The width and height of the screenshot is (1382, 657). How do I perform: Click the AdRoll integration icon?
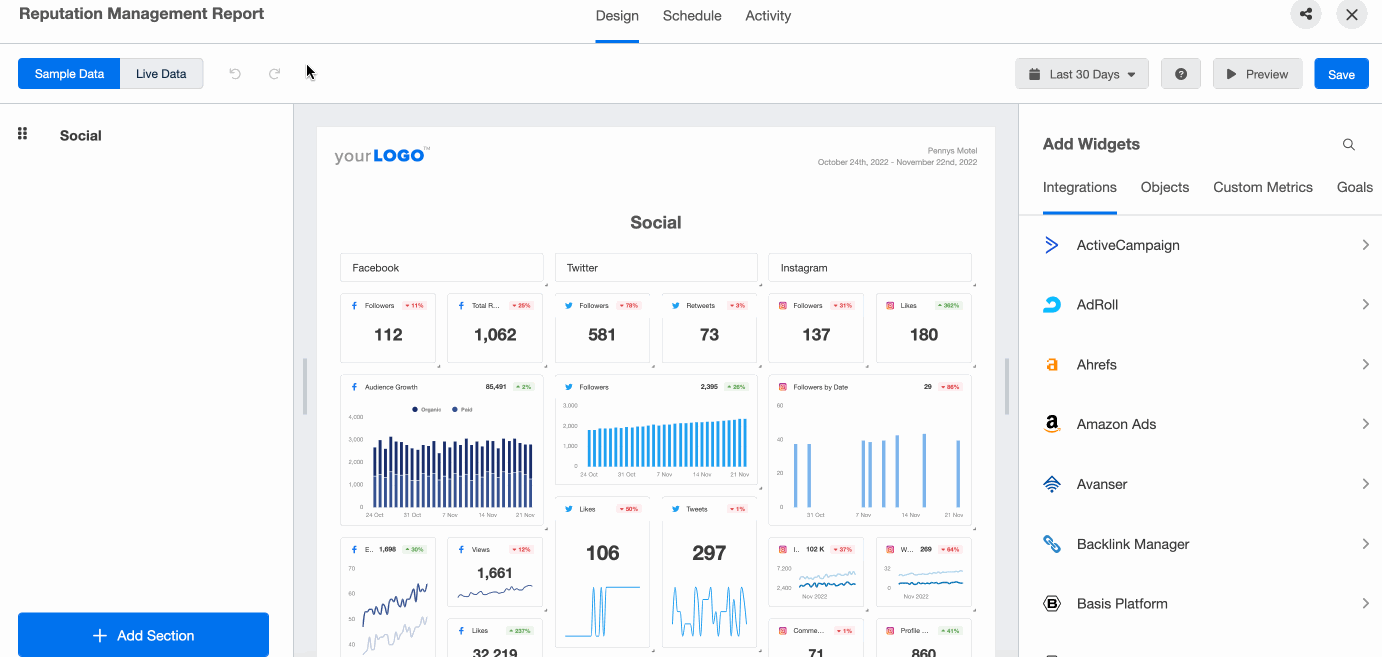coord(1051,304)
